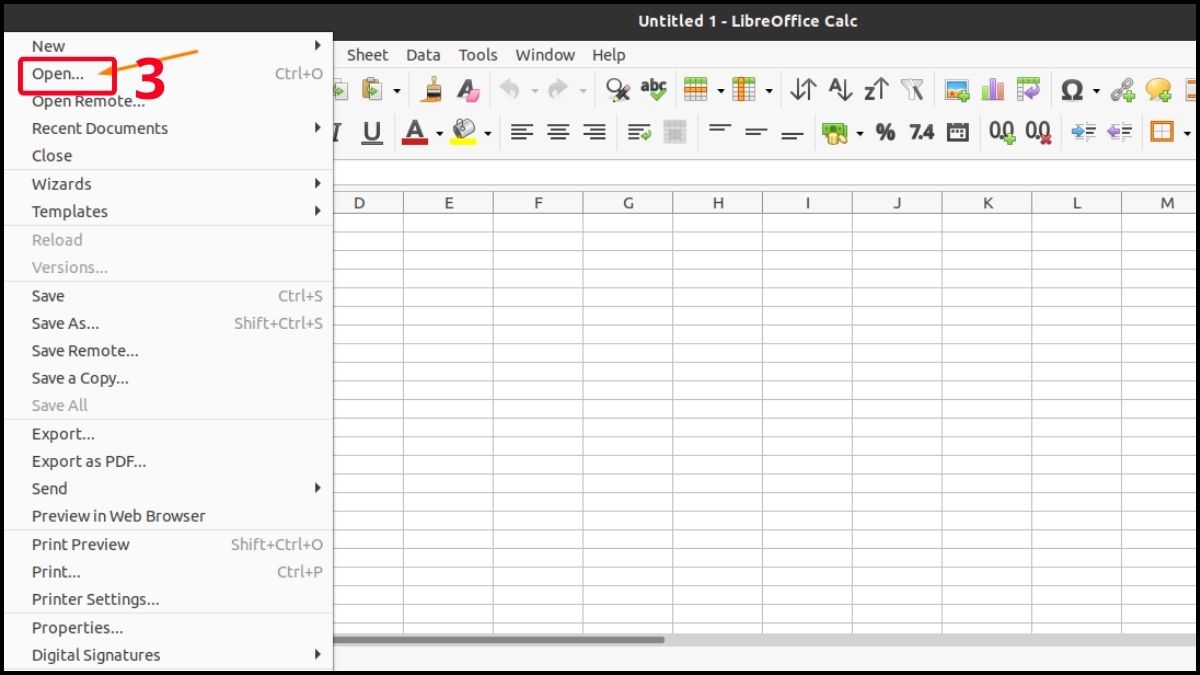
Task: Align cell text right
Action: pyautogui.click(x=595, y=131)
